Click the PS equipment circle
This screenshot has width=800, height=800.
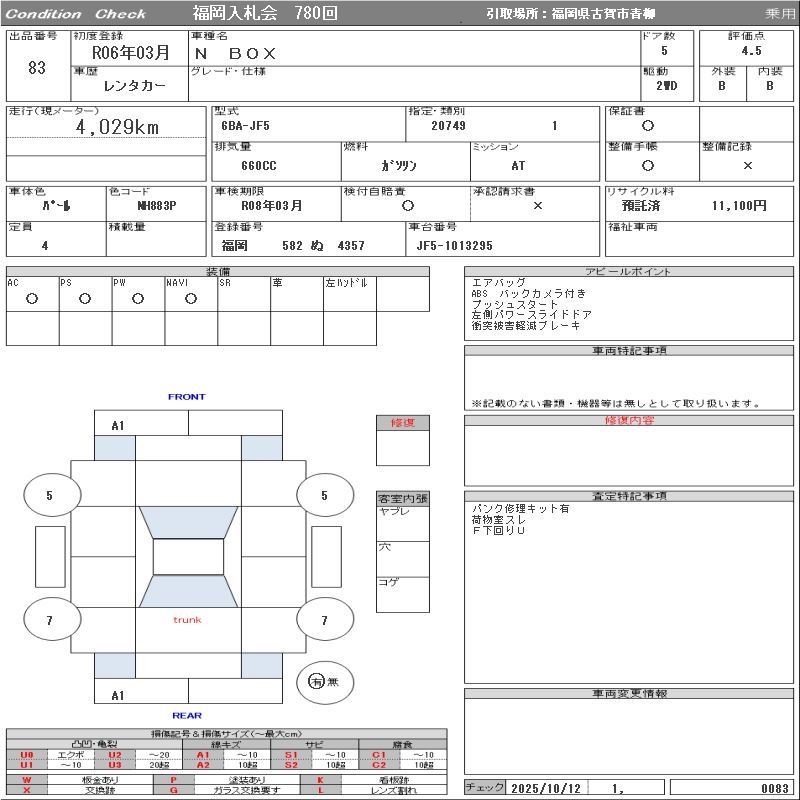(85, 299)
